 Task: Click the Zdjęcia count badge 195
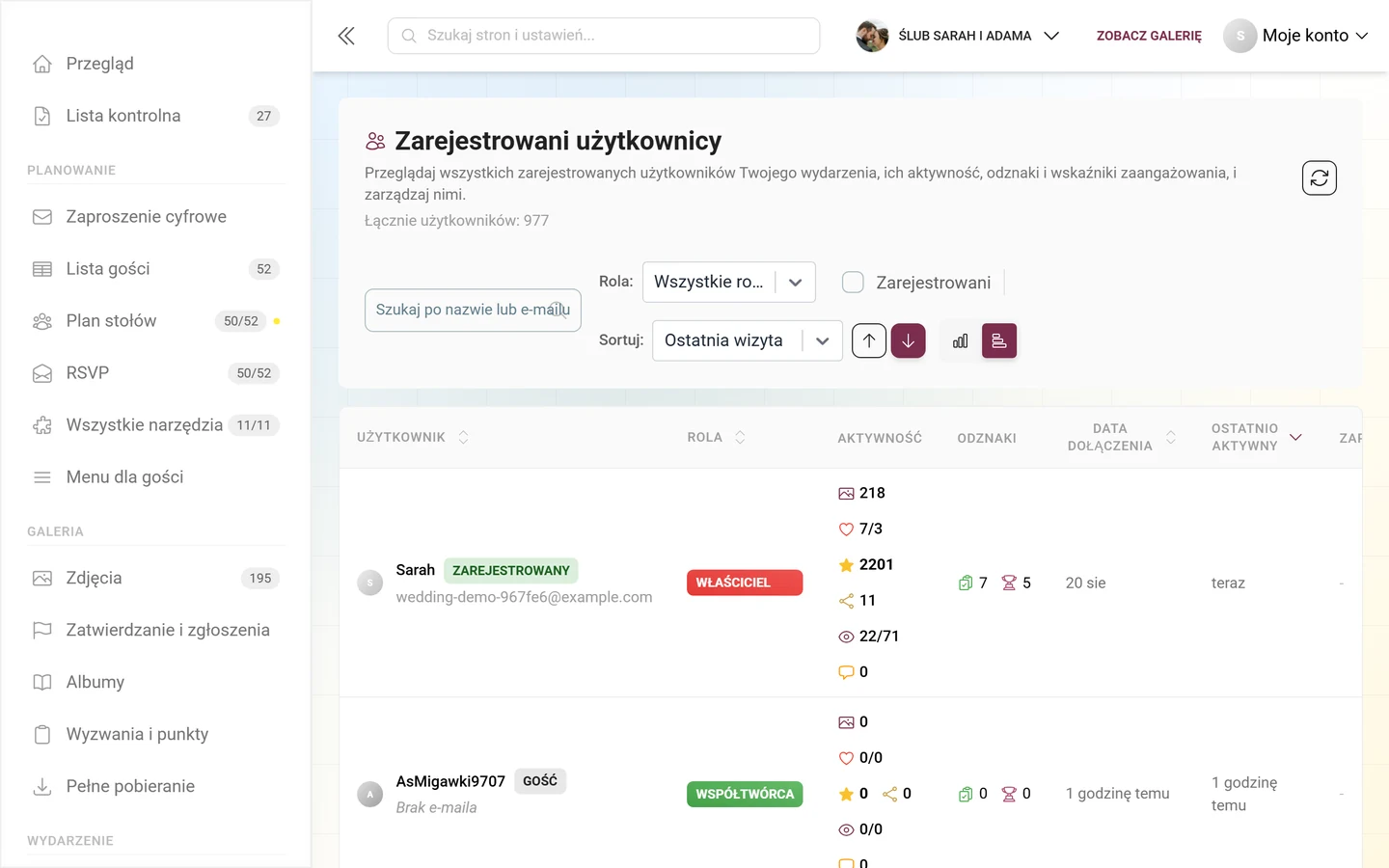point(260,578)
